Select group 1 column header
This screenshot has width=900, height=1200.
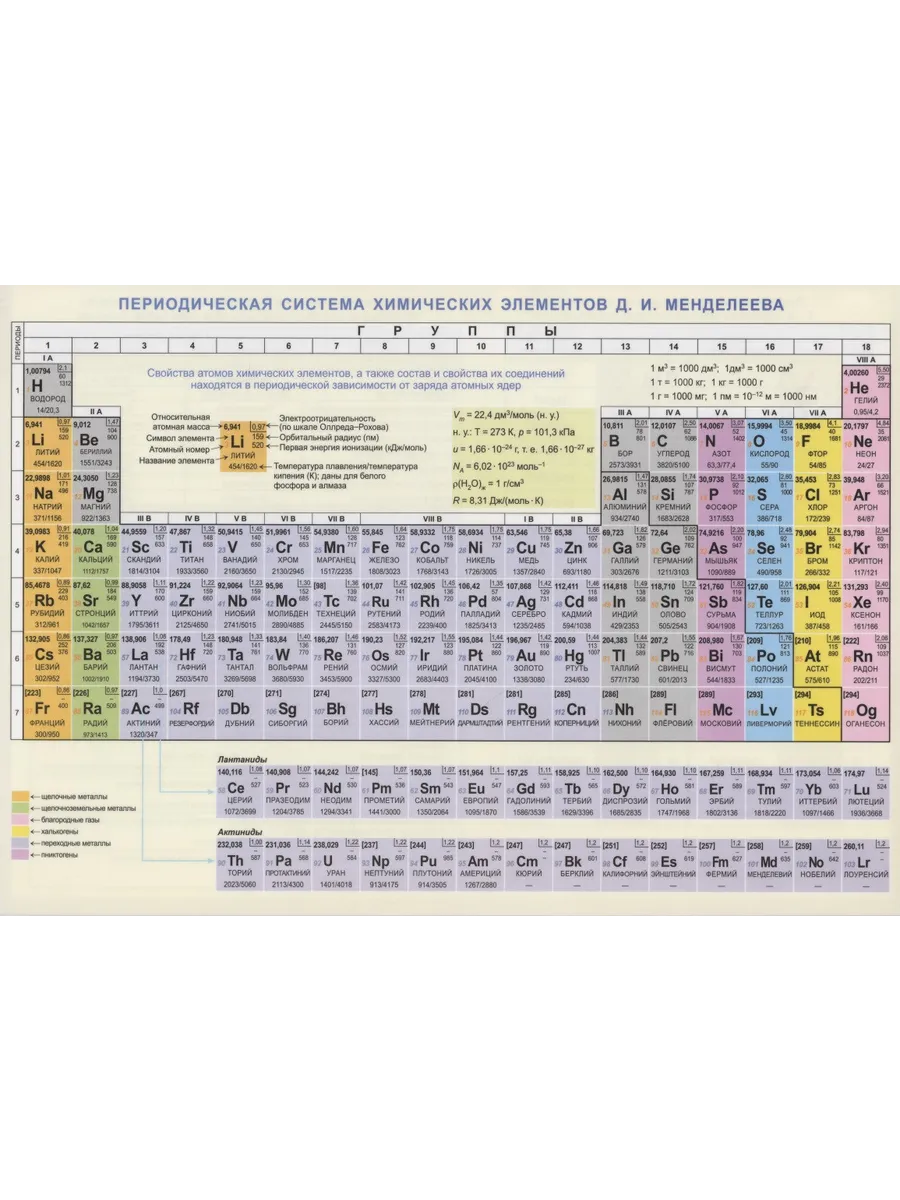(x=47, y=346)
